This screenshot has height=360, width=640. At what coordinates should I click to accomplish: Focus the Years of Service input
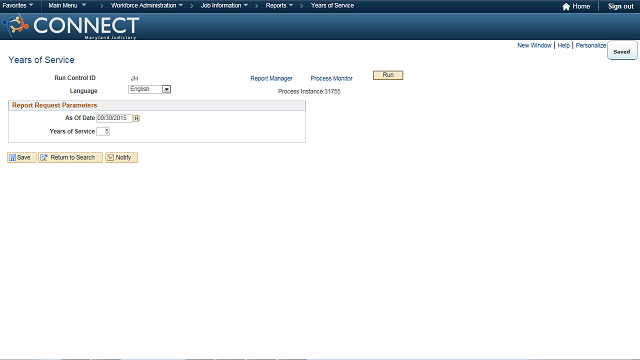[103, 131]
